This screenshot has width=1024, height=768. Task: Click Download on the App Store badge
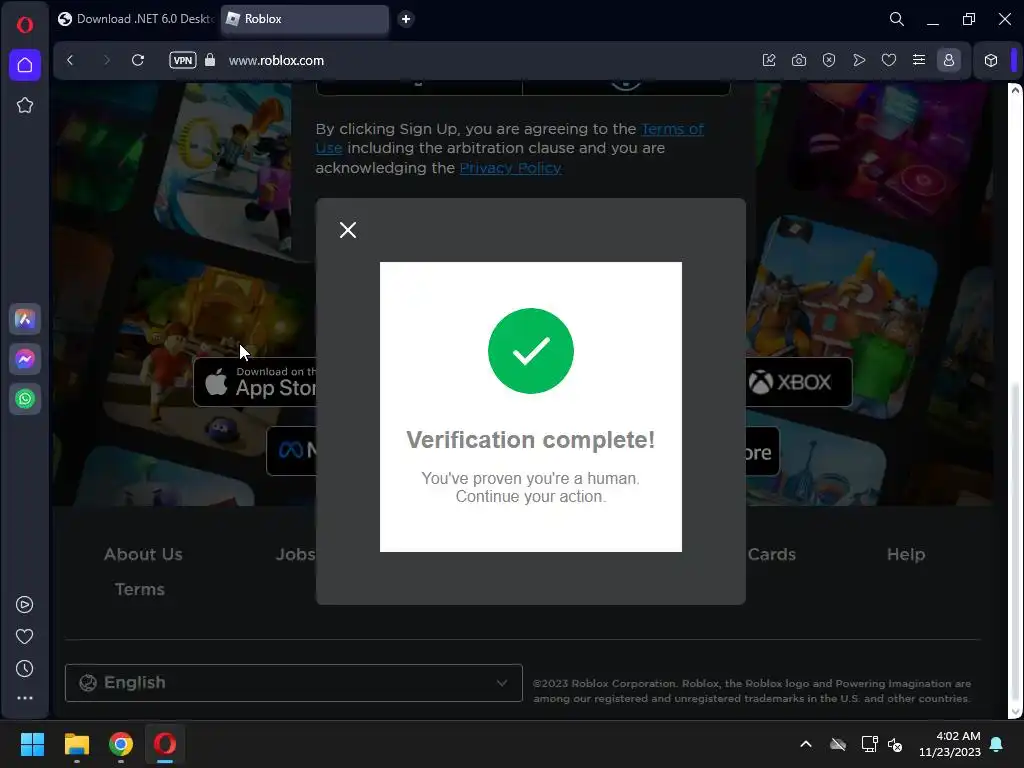255,382
